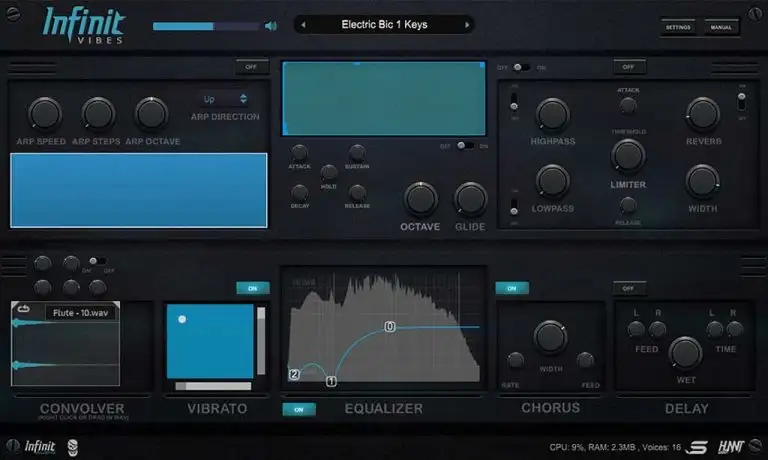Click the S brand logo in footer
This screenshot has width=768, height=460.
[696, 447]
